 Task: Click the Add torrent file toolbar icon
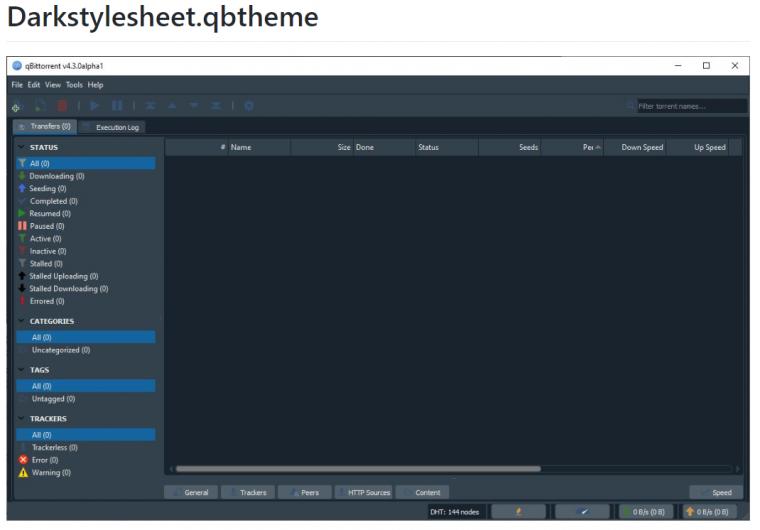pos(40,106)
